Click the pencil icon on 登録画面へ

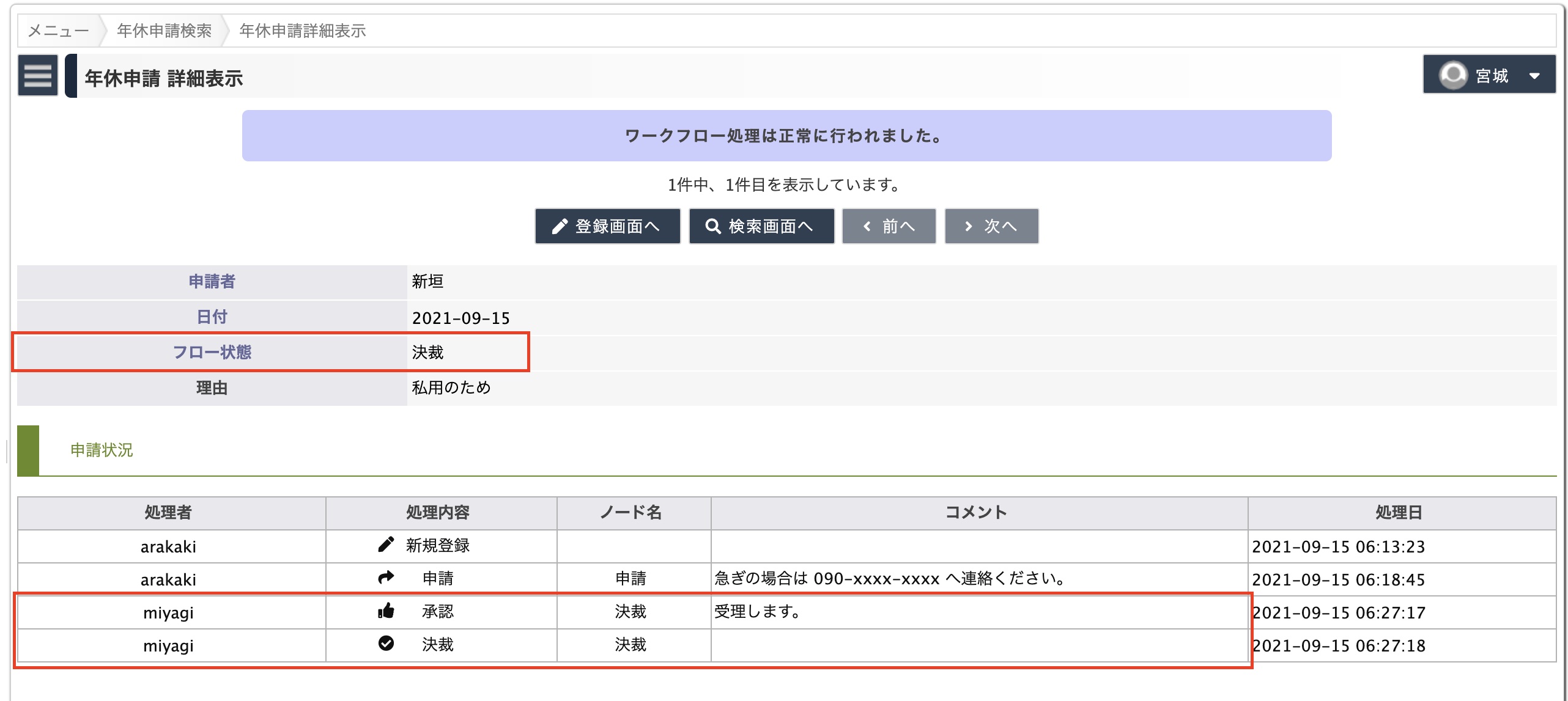(x=560, y=226)
